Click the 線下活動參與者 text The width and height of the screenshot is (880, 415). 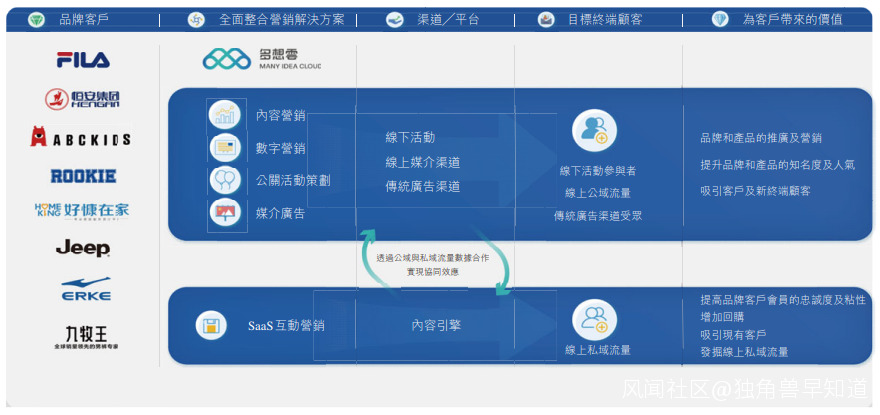[598, 171]
